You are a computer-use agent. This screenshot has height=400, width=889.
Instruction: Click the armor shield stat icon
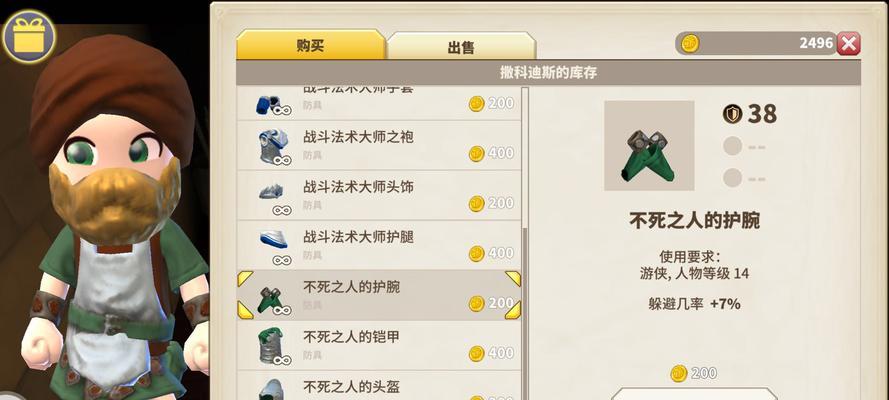733,114
